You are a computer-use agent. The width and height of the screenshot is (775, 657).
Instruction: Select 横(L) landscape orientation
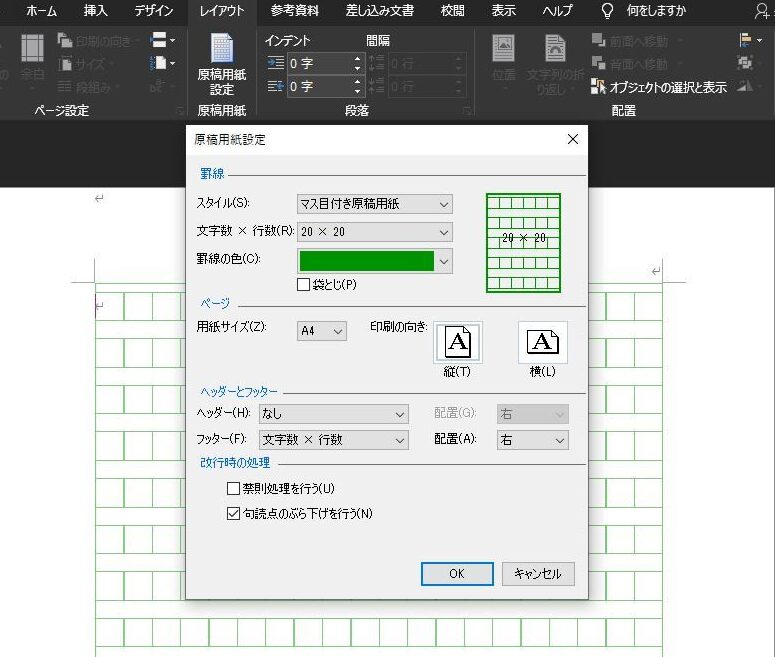tap(543, 342)
